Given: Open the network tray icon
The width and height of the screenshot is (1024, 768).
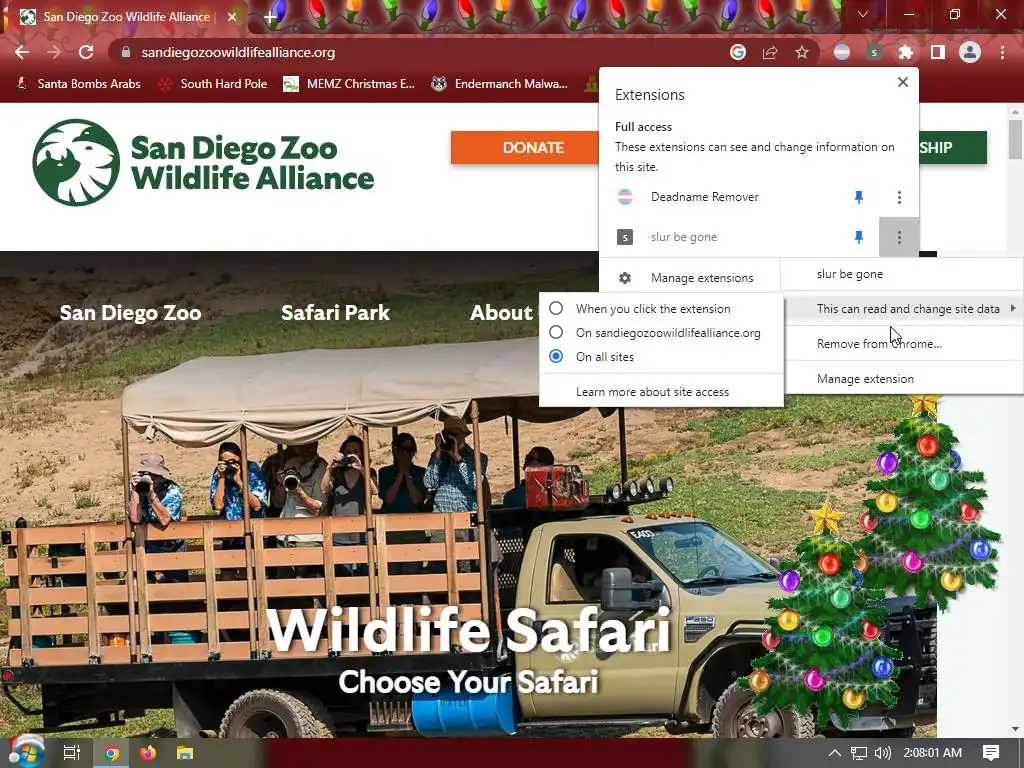Looking at the screenshot, I should (x=859, y=753).
